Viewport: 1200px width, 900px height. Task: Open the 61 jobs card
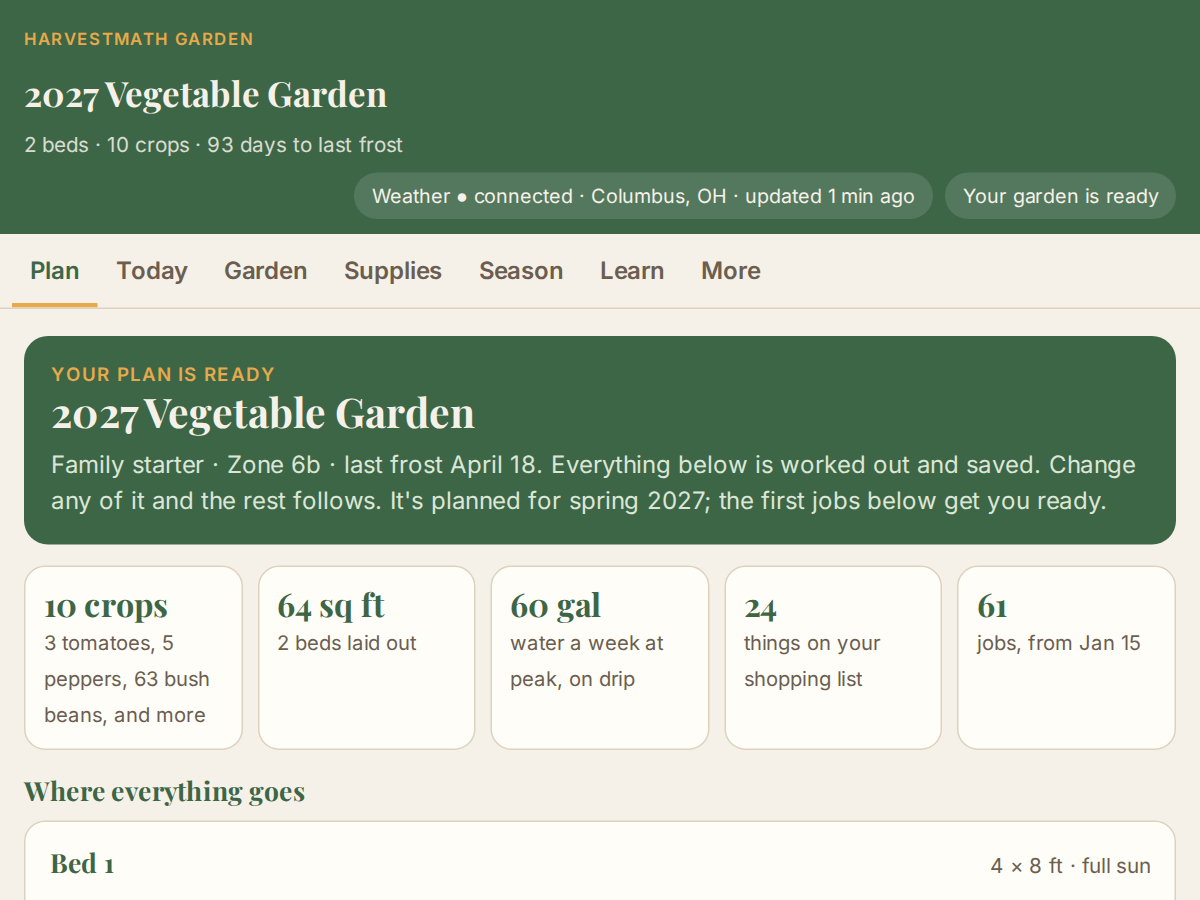[x=1066, y=658]
